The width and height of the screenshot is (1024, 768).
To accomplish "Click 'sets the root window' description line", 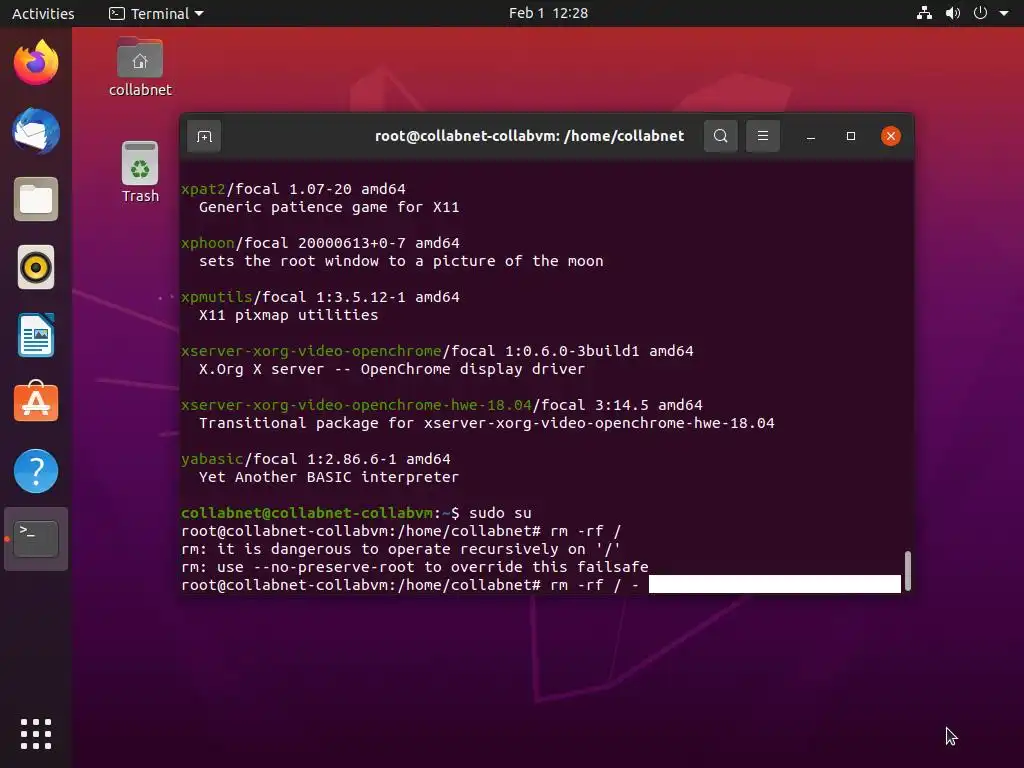I will click(401, 261).
